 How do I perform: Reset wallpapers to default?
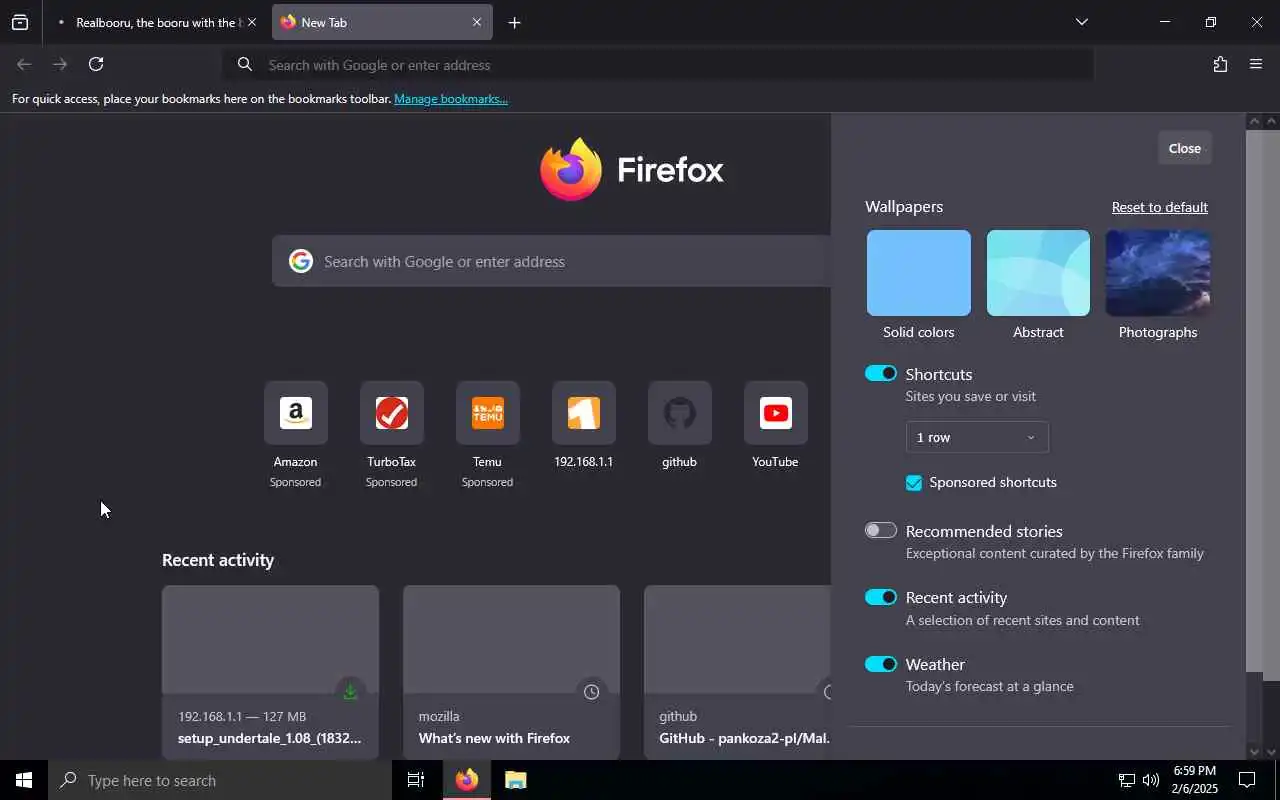point(1159,207)
